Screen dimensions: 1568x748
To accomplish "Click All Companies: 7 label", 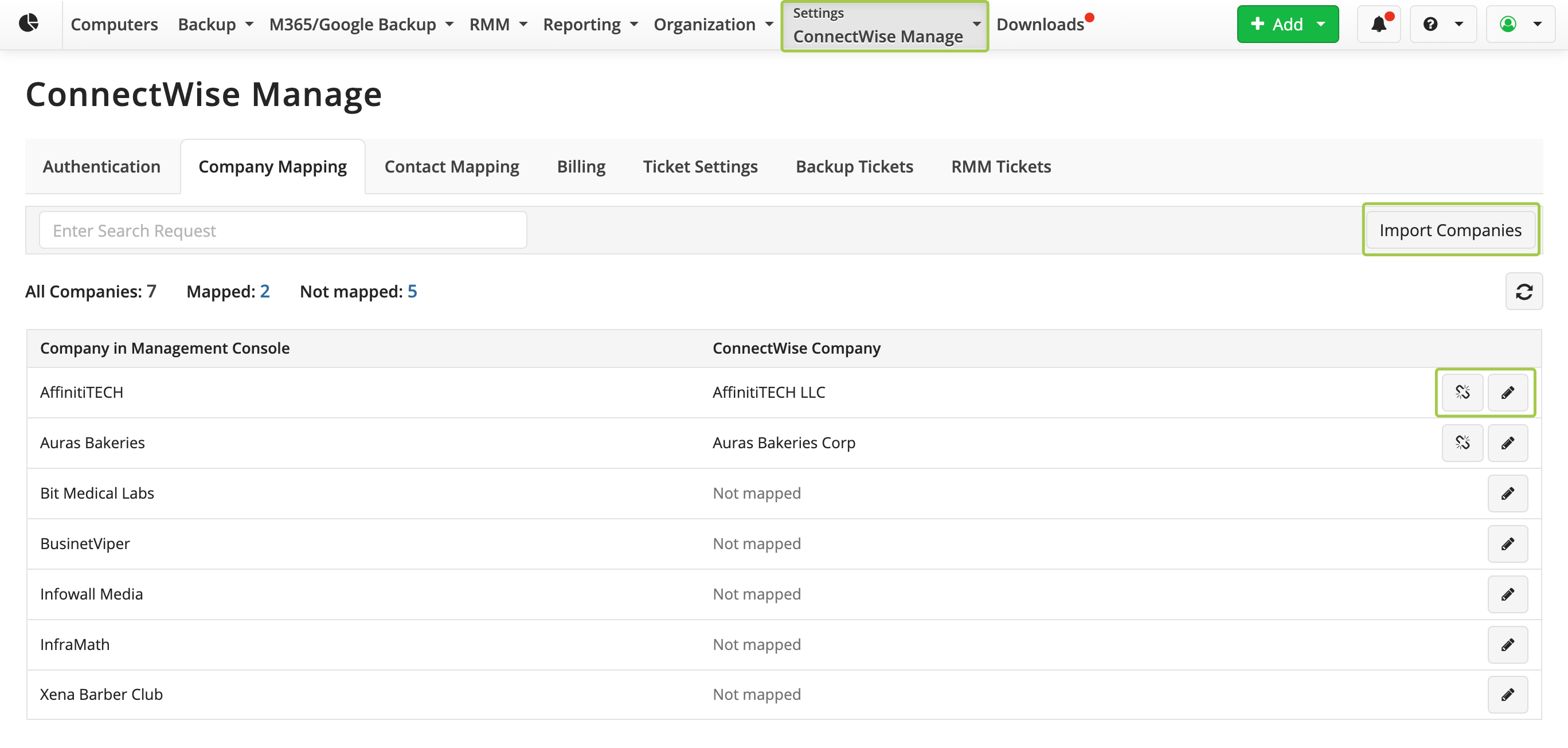I will pyautogui.click(x=91, y=292).
